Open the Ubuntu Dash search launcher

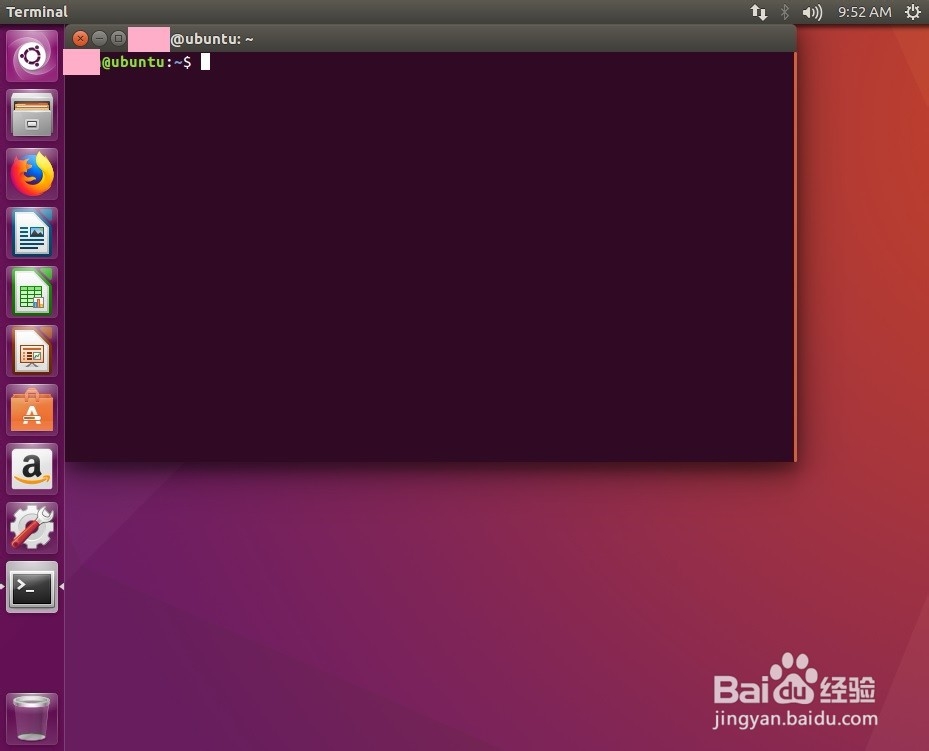click(32, 56)
